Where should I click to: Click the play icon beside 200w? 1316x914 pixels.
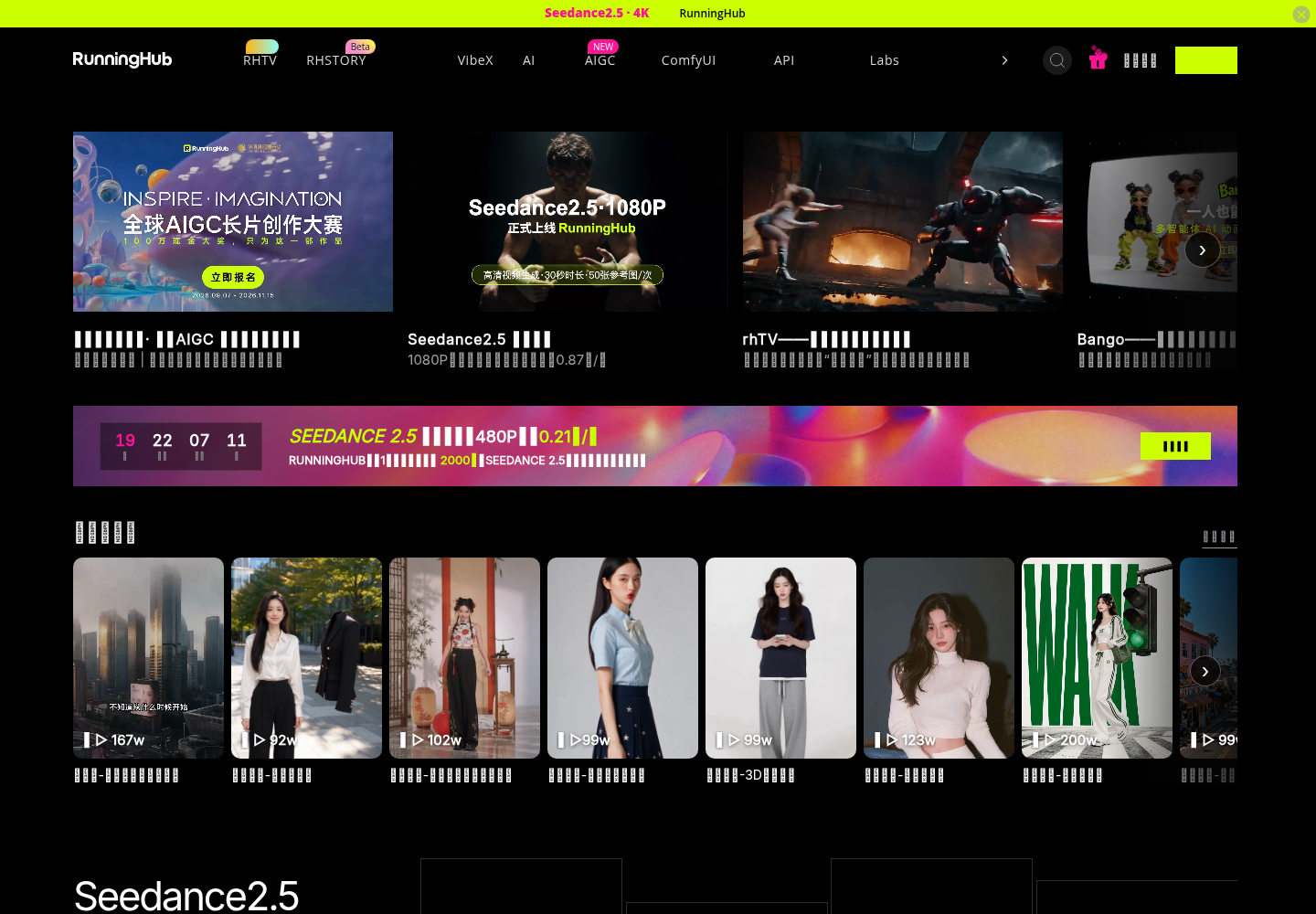[1050, 740]
